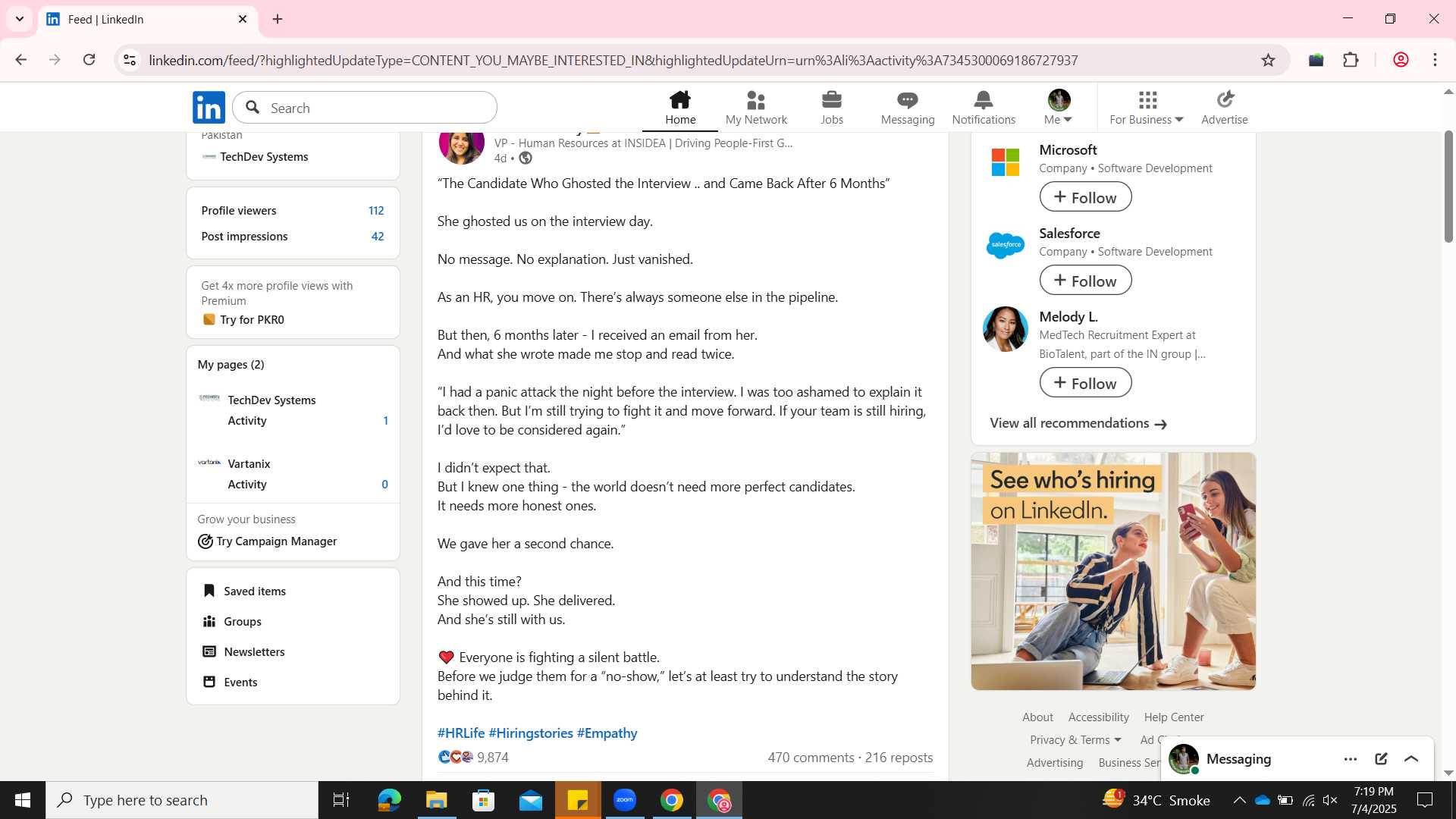Open the Advertise link
This screenshot has height=819, width=1456.
[x=1225, y=108]
